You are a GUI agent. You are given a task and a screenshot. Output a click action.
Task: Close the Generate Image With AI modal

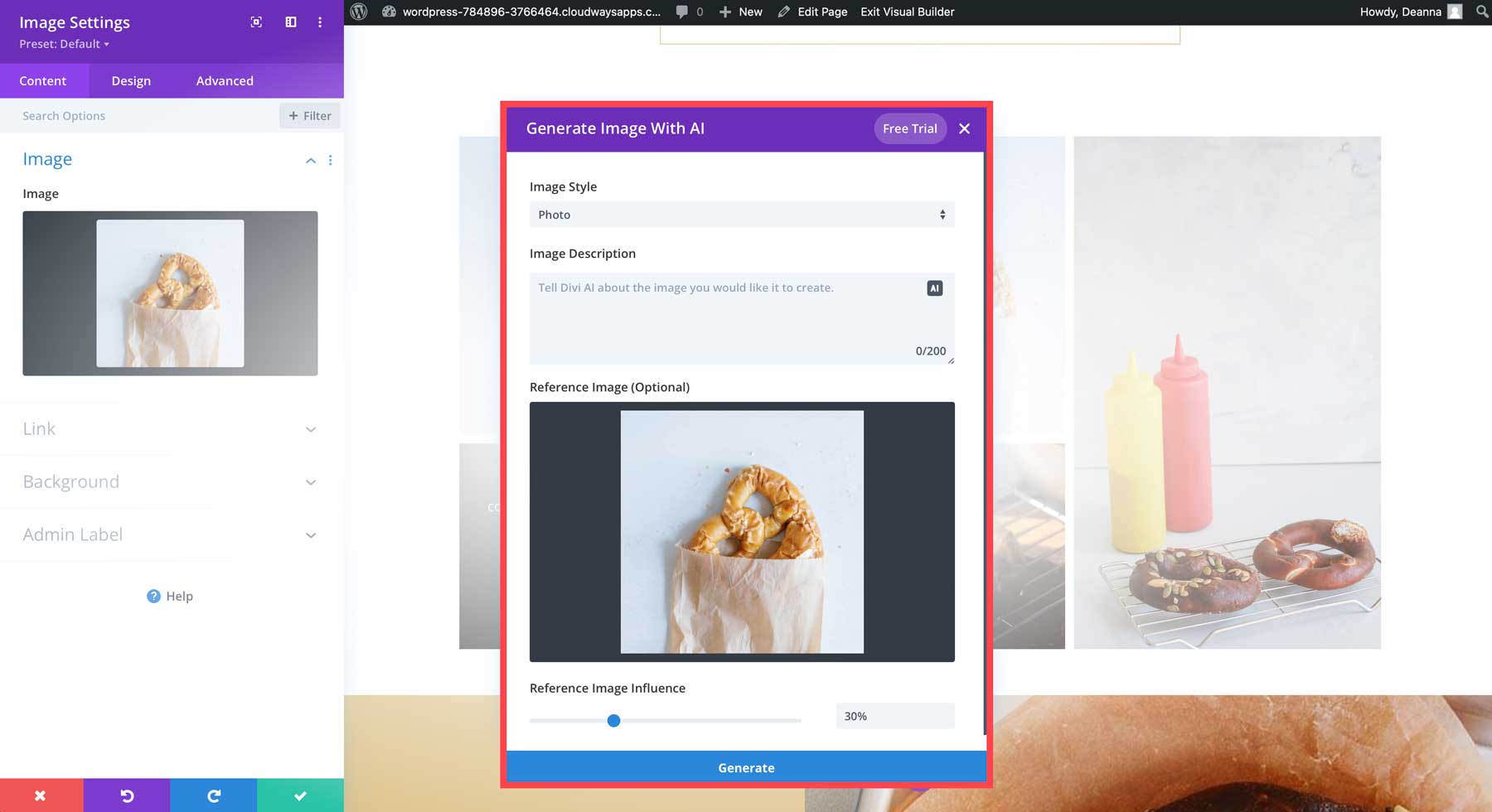tap(964, 128)
